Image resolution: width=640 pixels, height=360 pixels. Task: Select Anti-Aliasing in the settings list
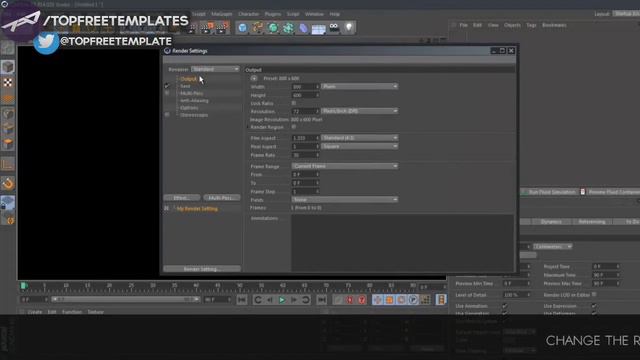(x=194, y=100)
